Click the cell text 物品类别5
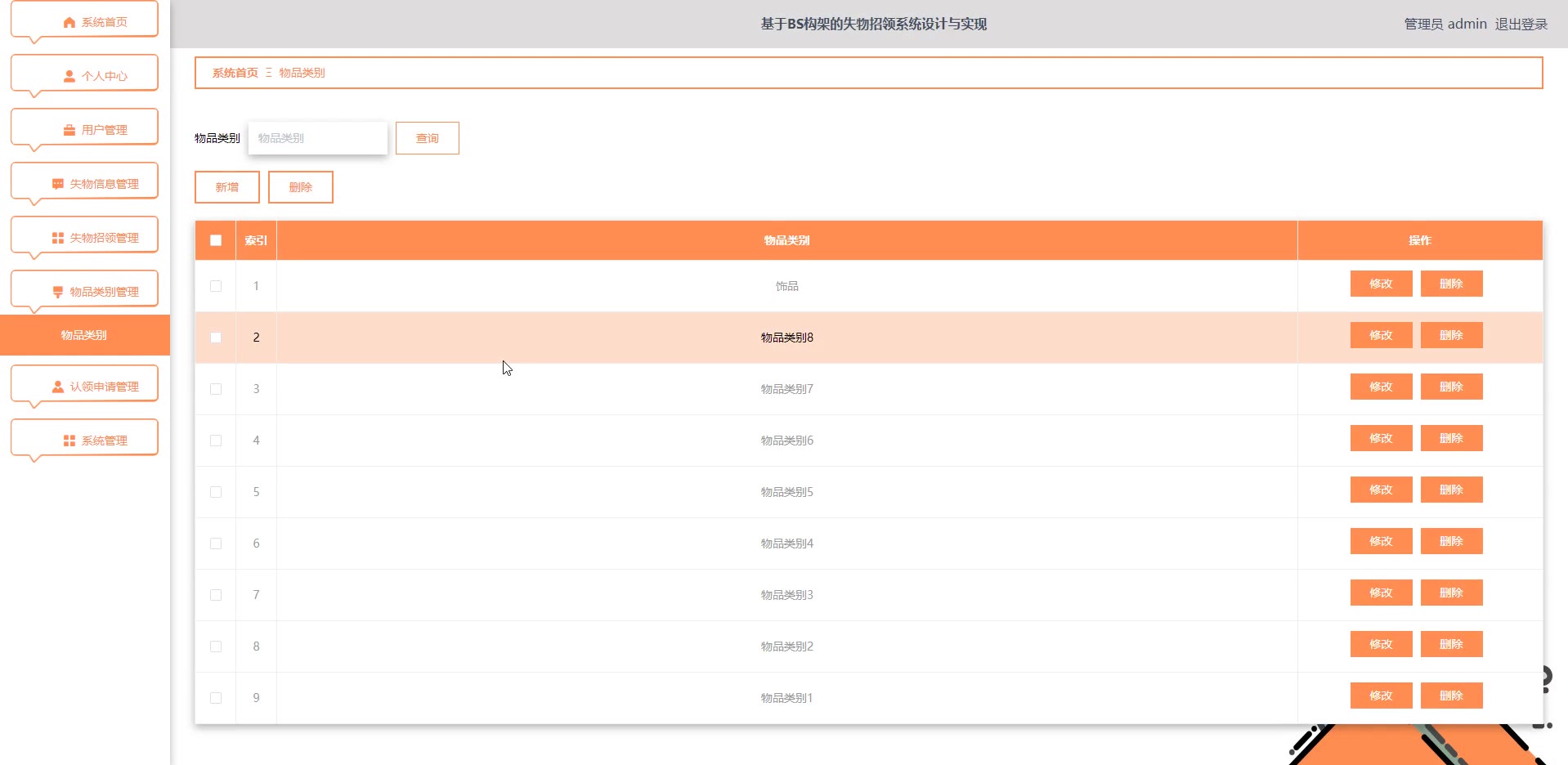Screen dimensions: 1568x765 point(787,492)
